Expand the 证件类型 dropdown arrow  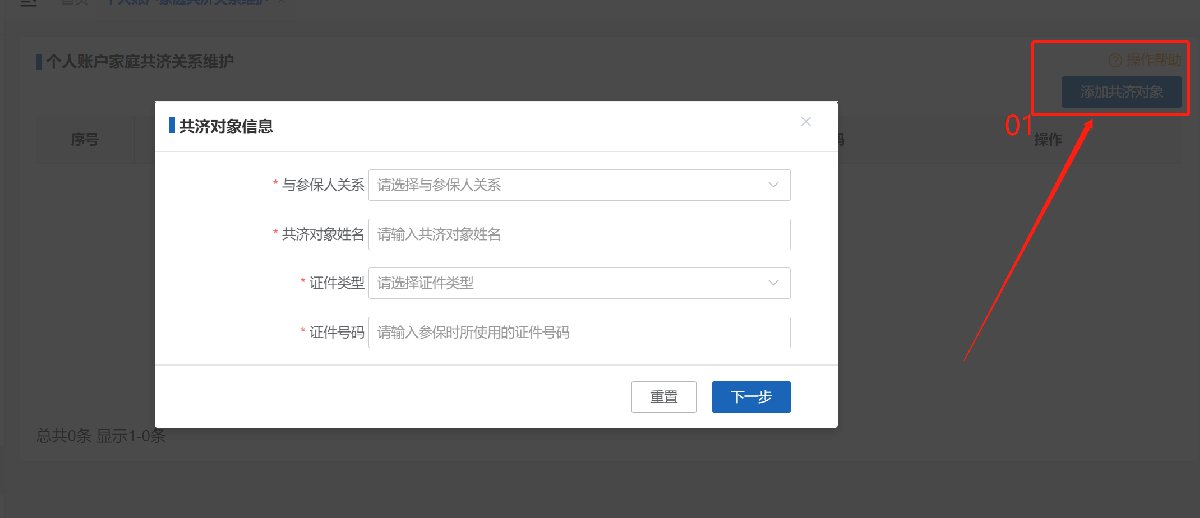pyautogui.click(x=773, y=283)
